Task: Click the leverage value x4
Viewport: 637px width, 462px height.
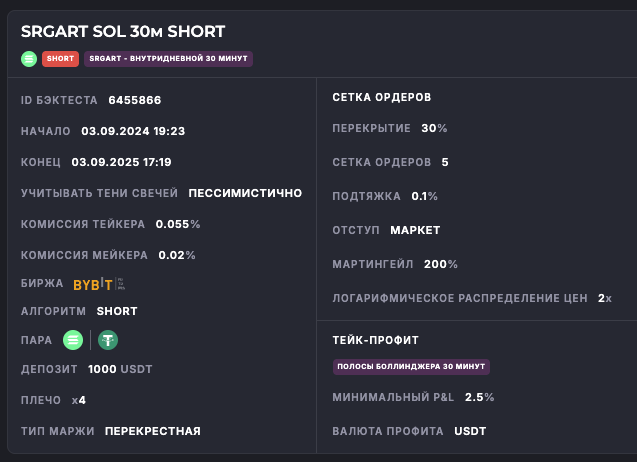Action: pyautogui.click(x=79, y=400)
